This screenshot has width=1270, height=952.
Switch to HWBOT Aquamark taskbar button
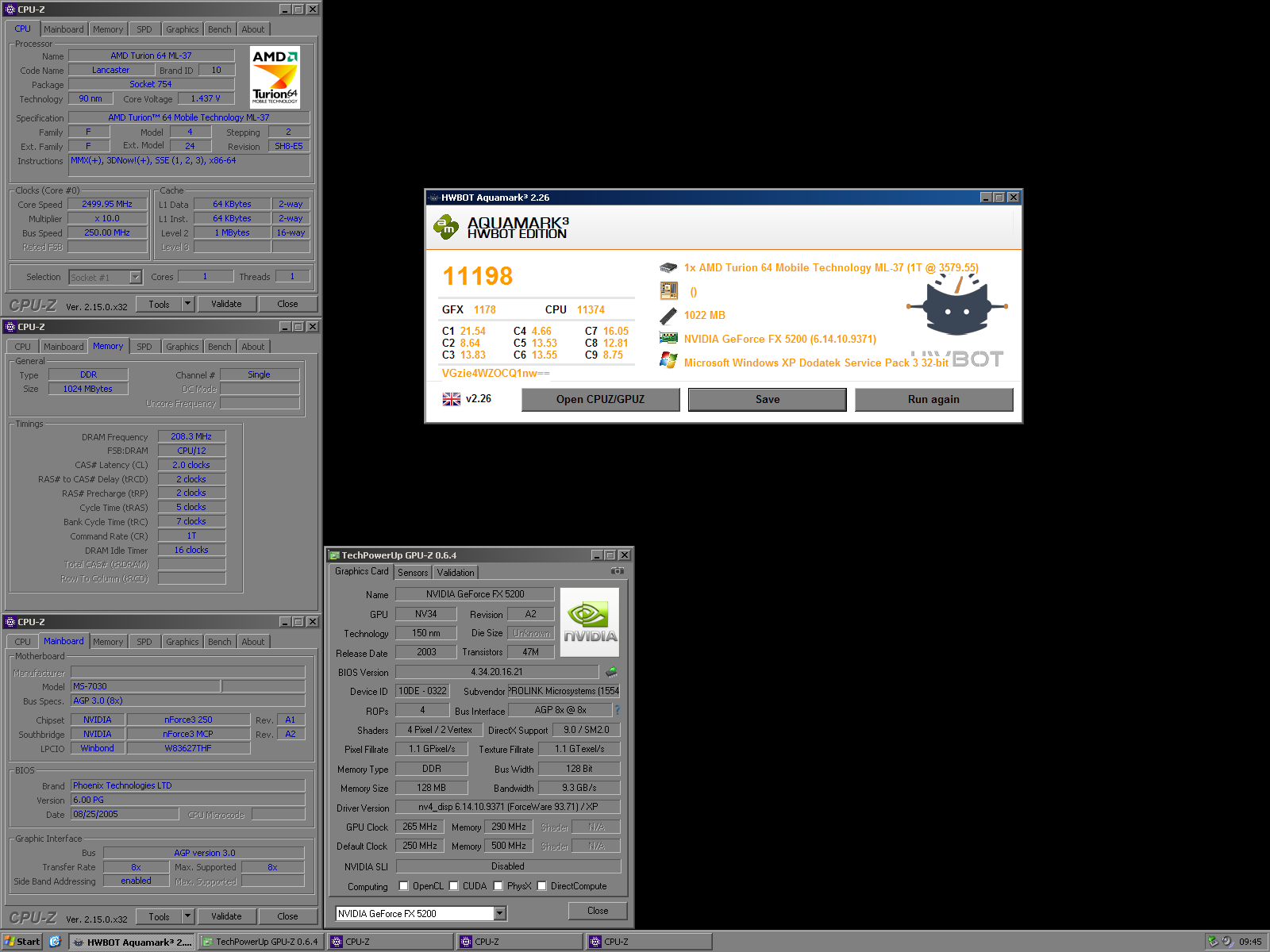point(133,942)
